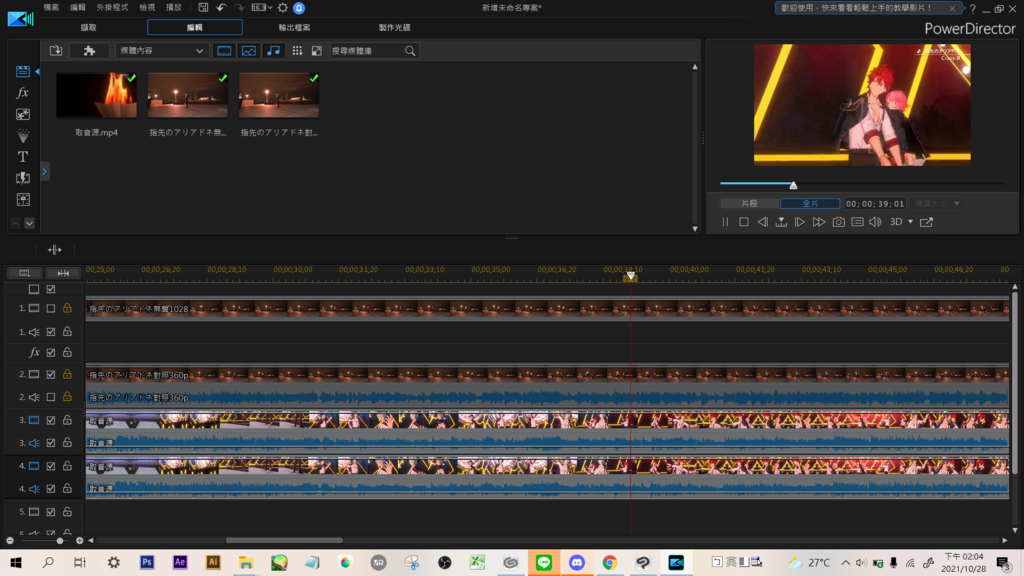The height and width of the screenshot is (576, 1024).
Task: Click the plug-ins puzzle piece icon
Action: click(x=89, y=50)
